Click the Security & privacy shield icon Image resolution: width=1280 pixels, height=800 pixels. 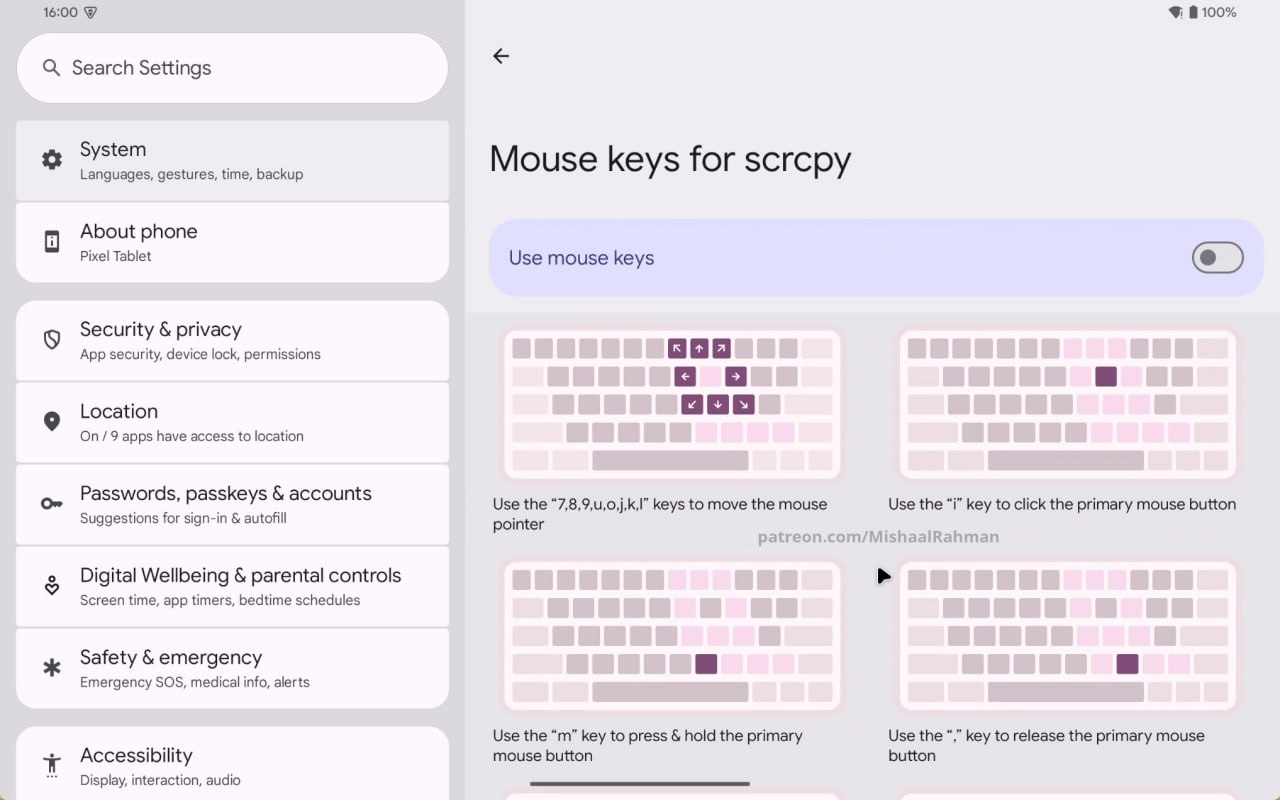52,340
